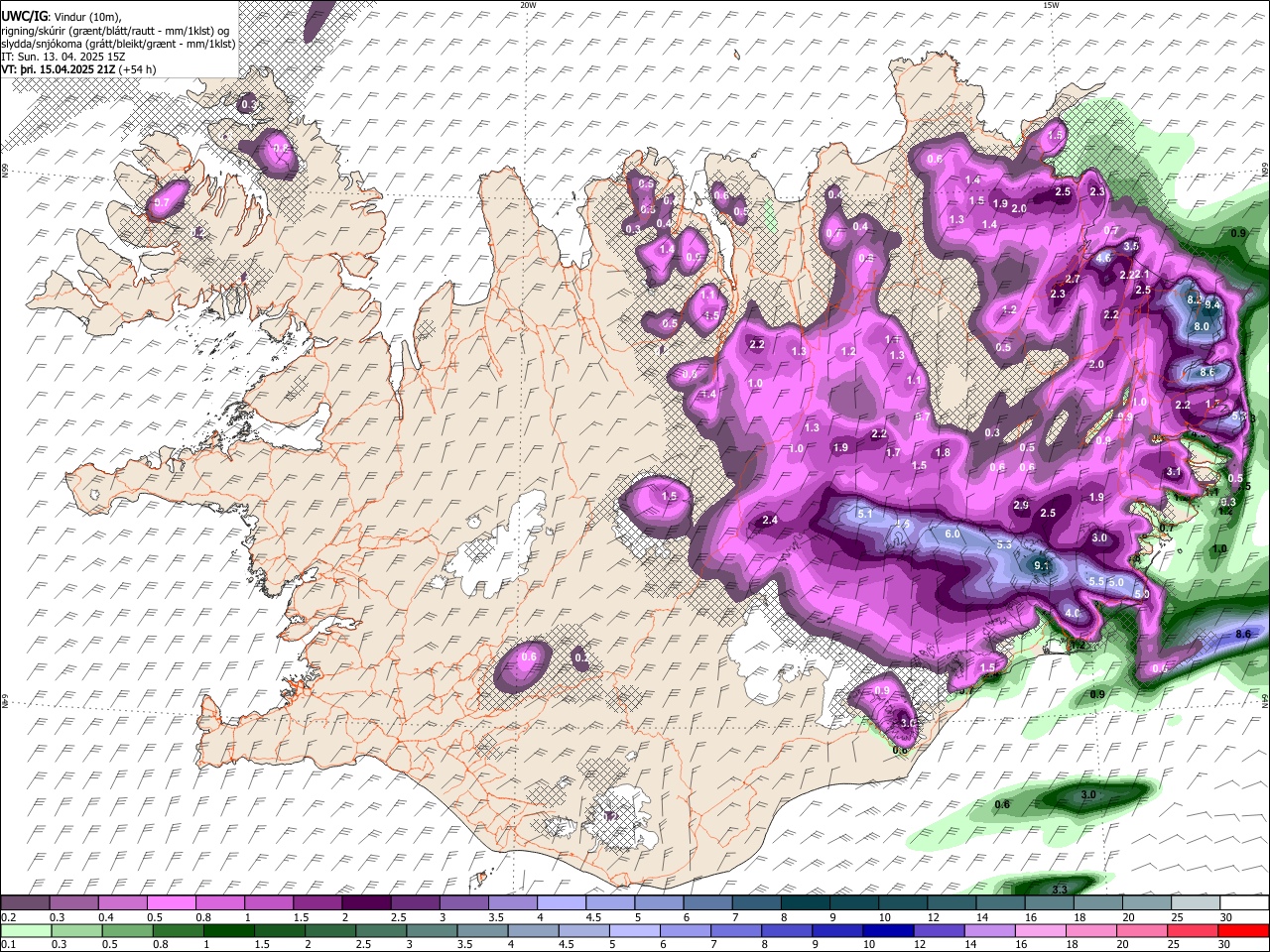Click the '3.1' value on the map
Image resolution: width=1270 pixels, height=952 pixels.
[1174, 472]
